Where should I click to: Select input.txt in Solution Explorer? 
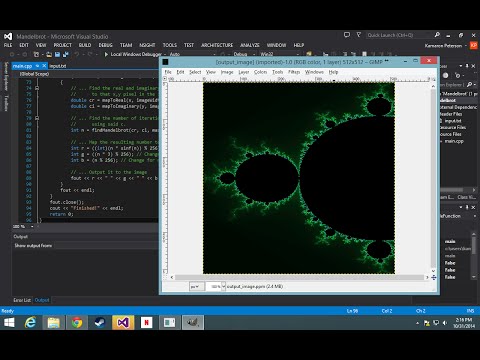tap(453, 121)
